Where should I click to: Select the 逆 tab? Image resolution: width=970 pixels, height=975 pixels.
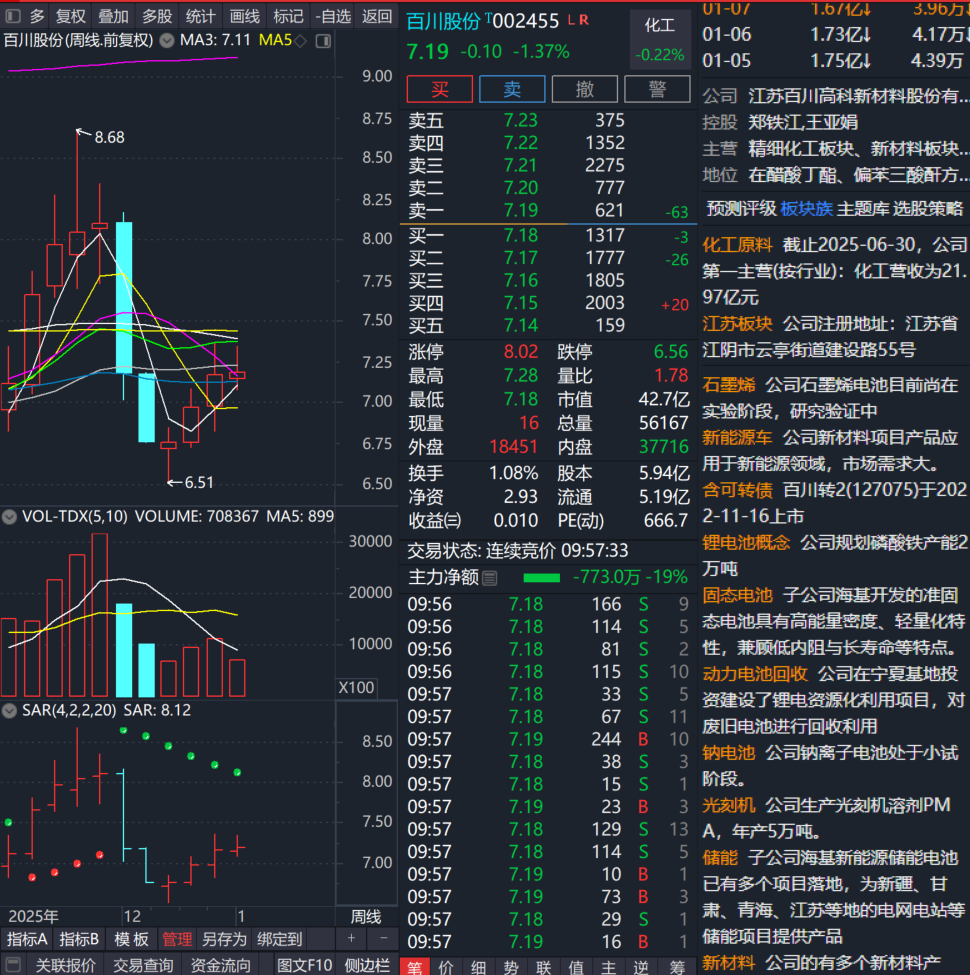pyautogui.click(x=640, y=967)
